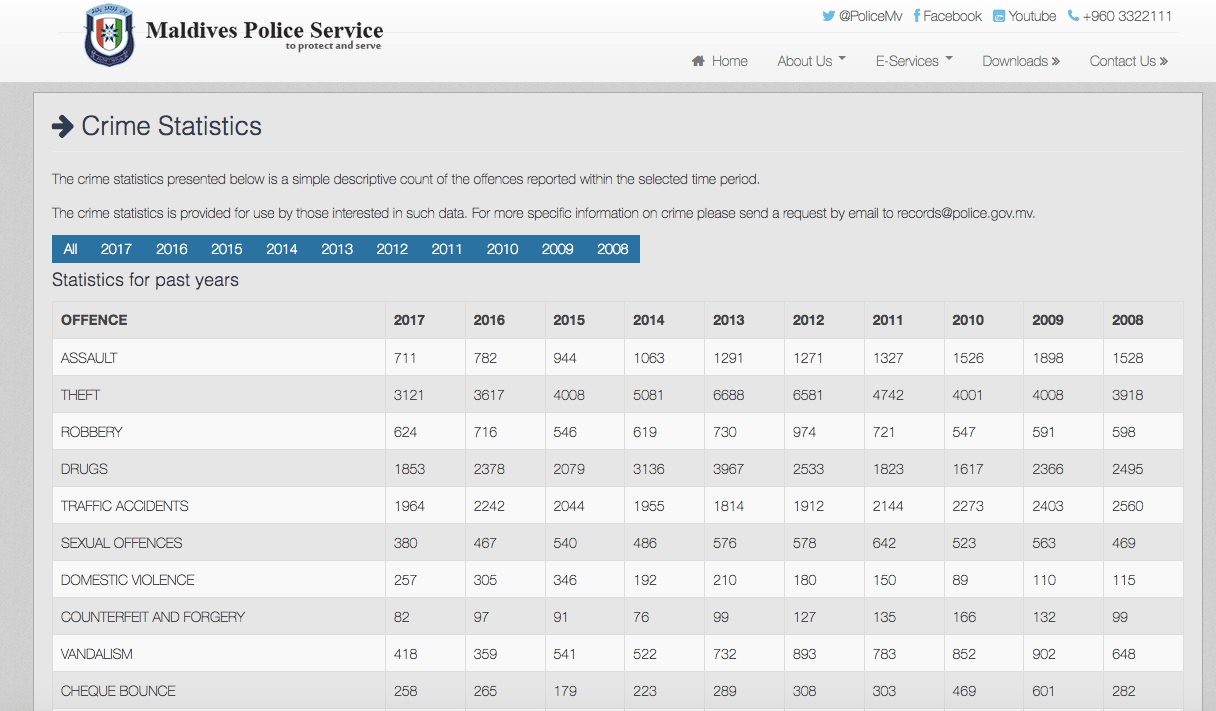Viewport: 1216px width, 711px height.
Task: Show statistics for the 2008 tab
Action: pos(612,249)
